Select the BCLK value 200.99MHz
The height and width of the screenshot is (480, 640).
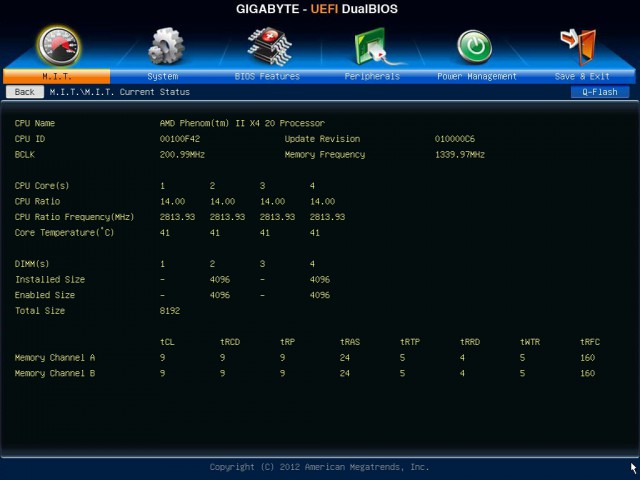pos(182,155)
